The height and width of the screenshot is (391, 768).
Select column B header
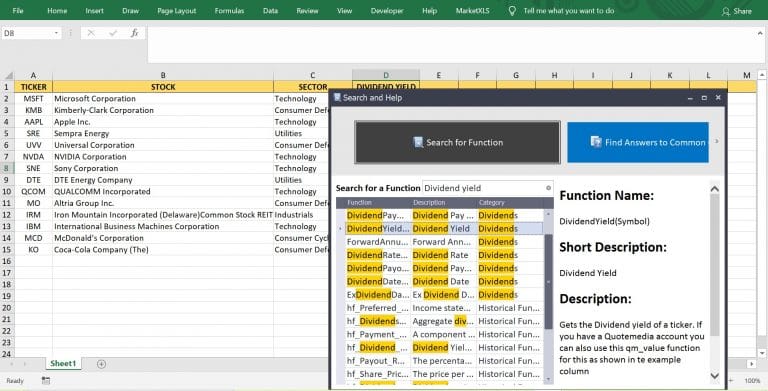163,75
